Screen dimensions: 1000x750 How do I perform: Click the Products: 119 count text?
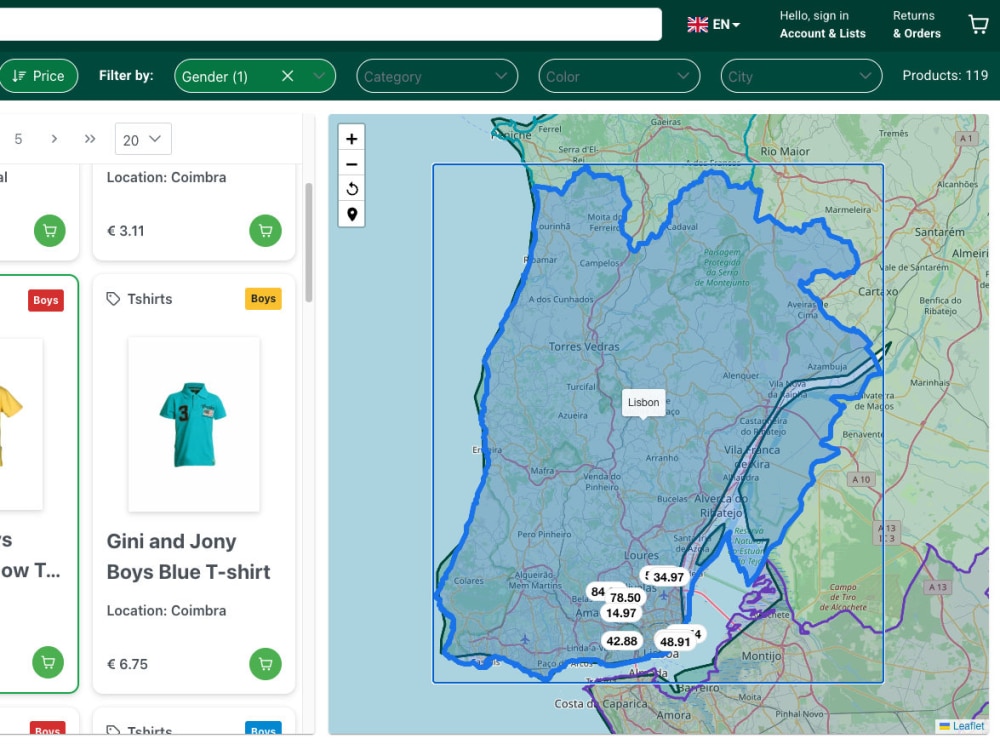coord(945,75)
